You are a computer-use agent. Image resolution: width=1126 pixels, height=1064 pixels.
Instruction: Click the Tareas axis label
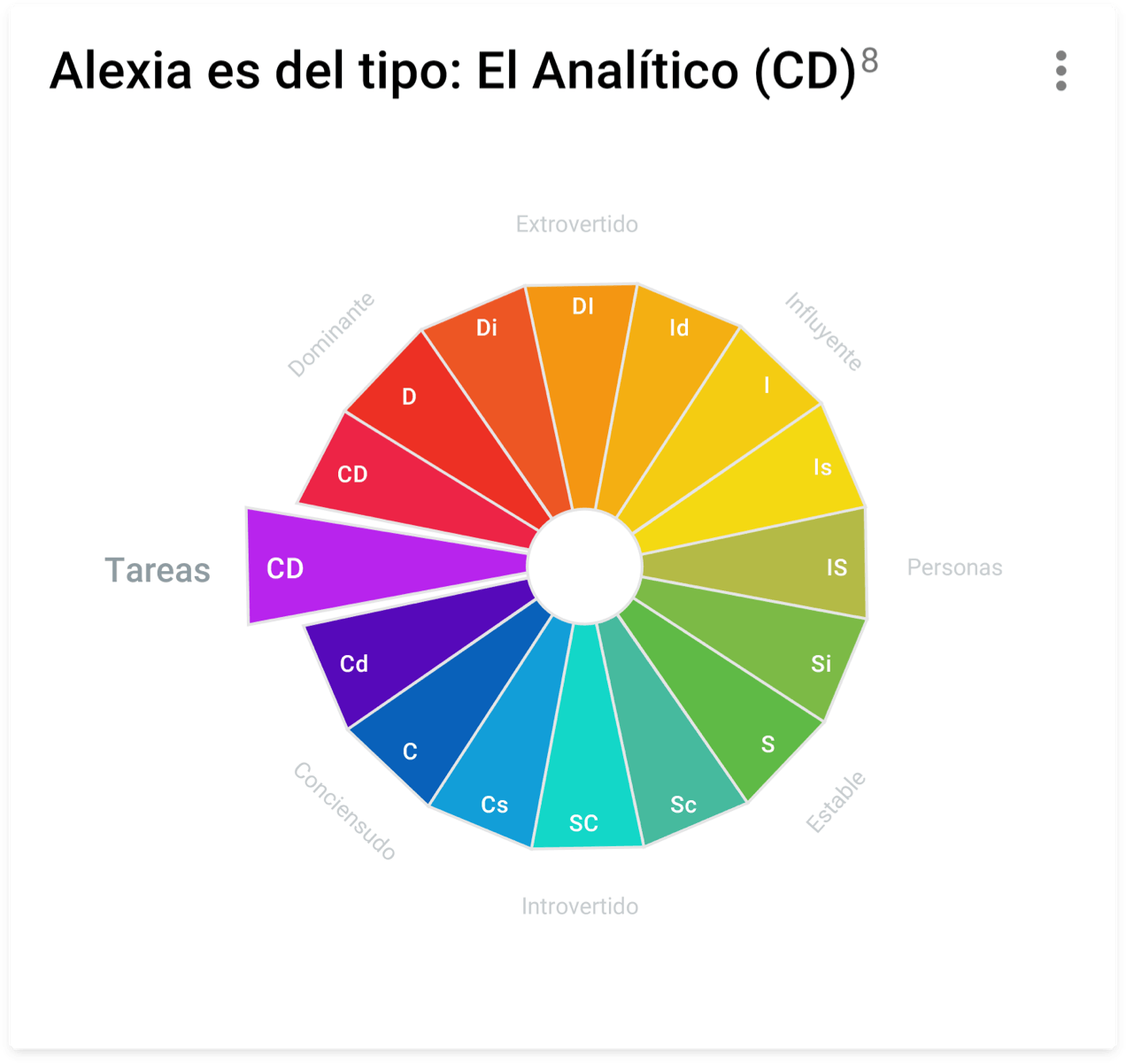[158, 571]
